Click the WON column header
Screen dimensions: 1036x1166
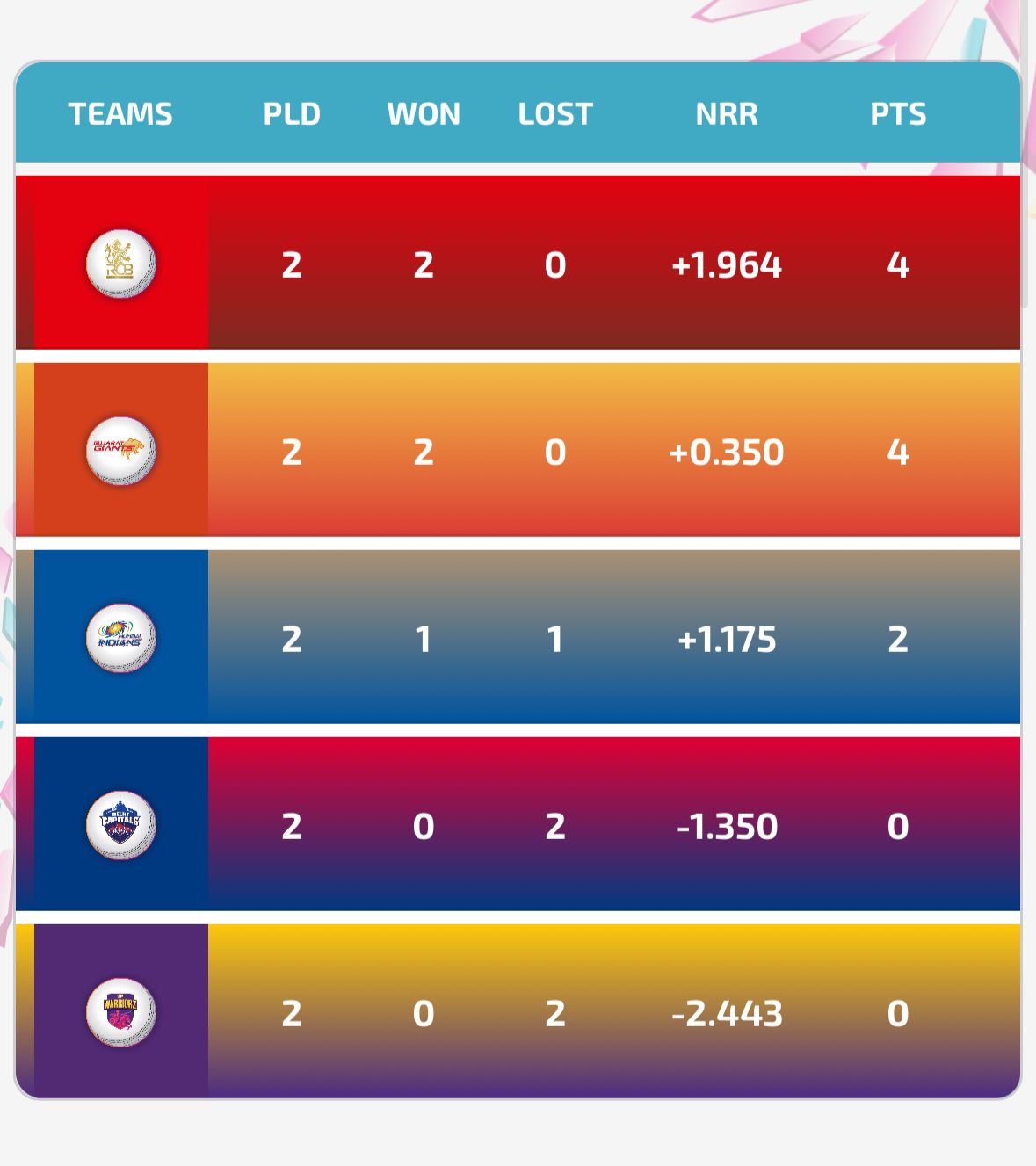(424, 113)
